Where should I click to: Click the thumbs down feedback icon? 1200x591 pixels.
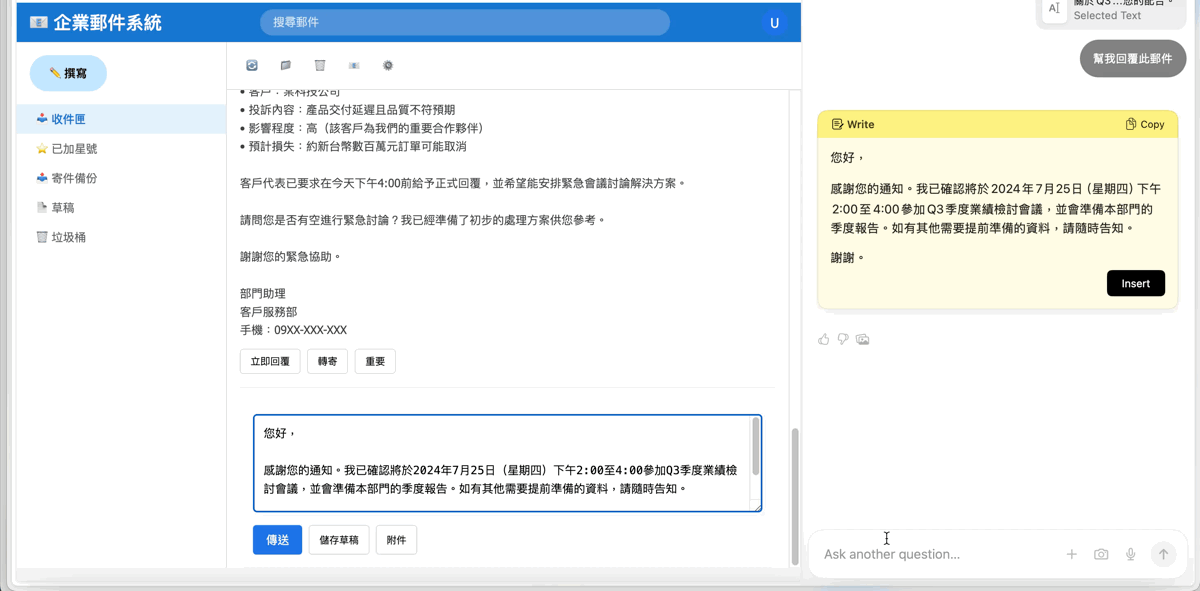tap(843, 340)
